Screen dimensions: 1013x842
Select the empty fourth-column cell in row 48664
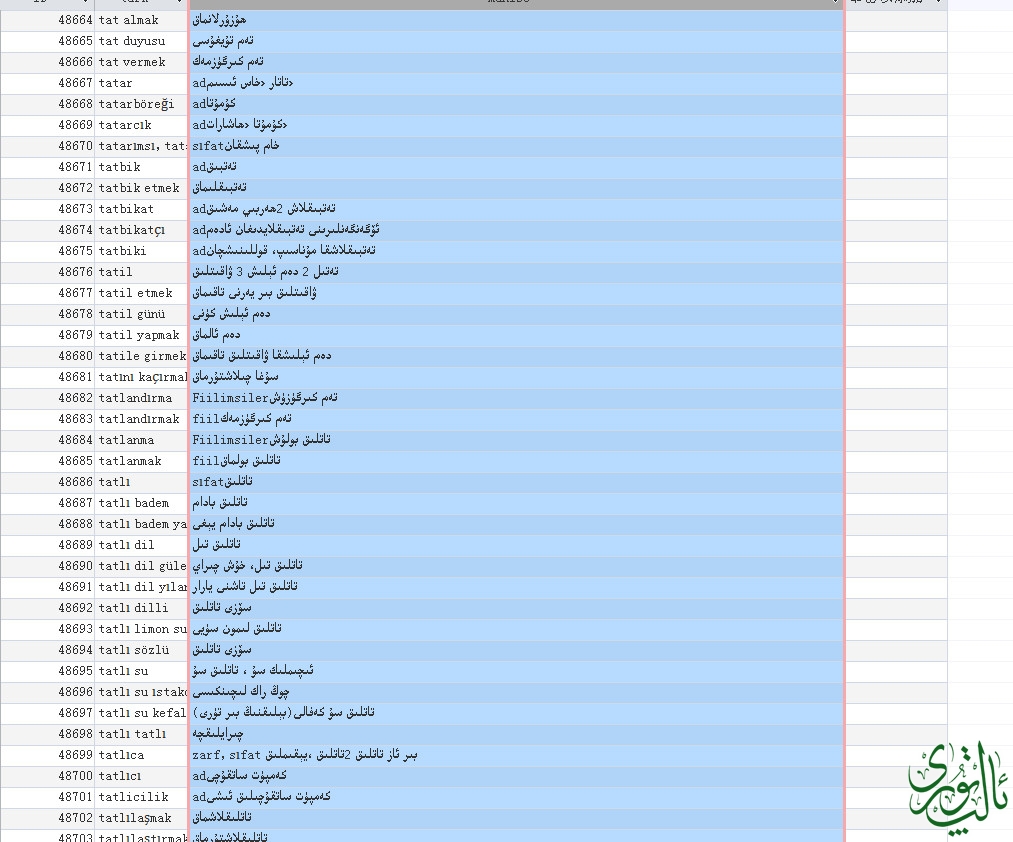[897, 20]
